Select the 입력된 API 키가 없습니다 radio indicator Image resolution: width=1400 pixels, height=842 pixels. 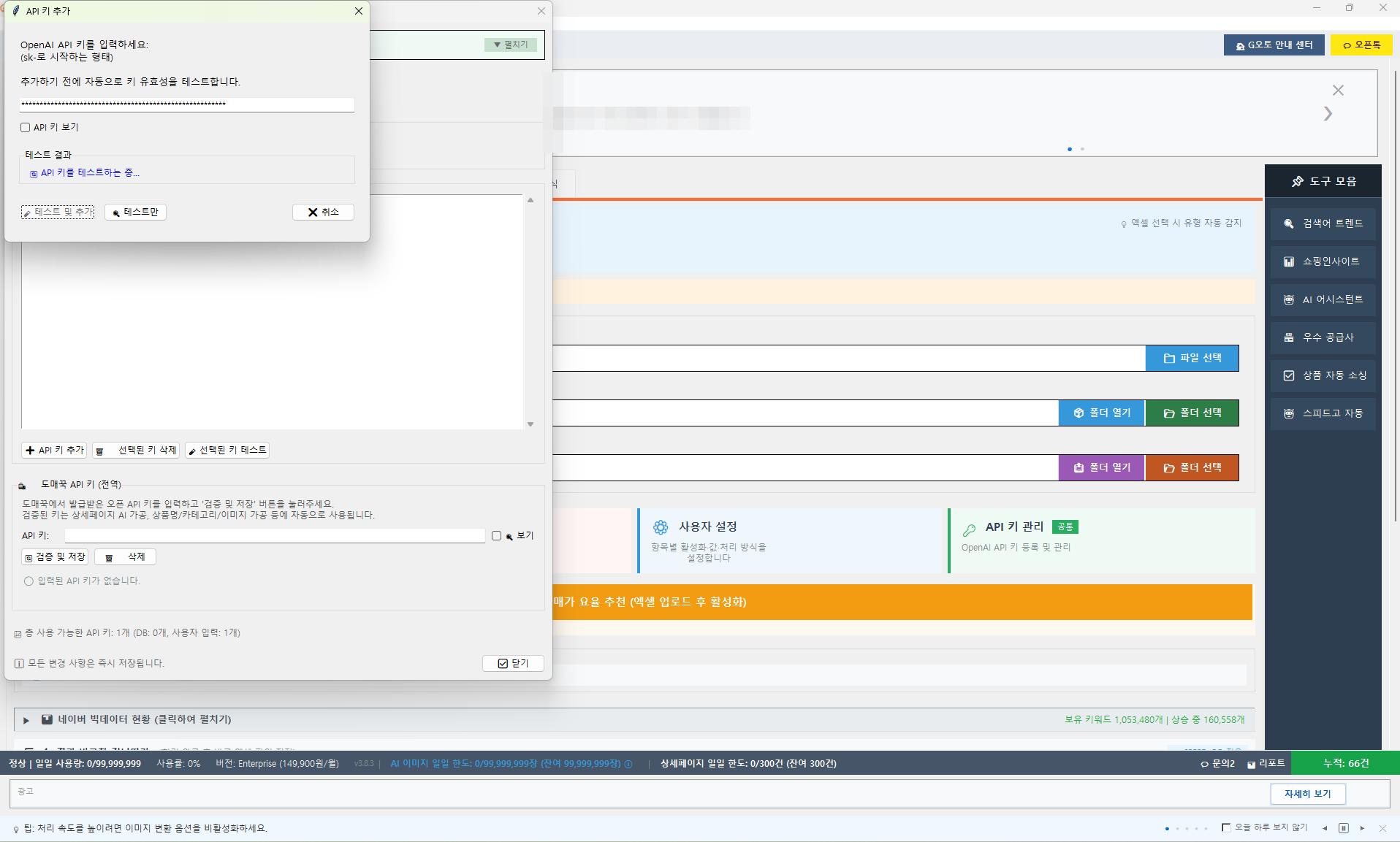[x=28, y=581]
